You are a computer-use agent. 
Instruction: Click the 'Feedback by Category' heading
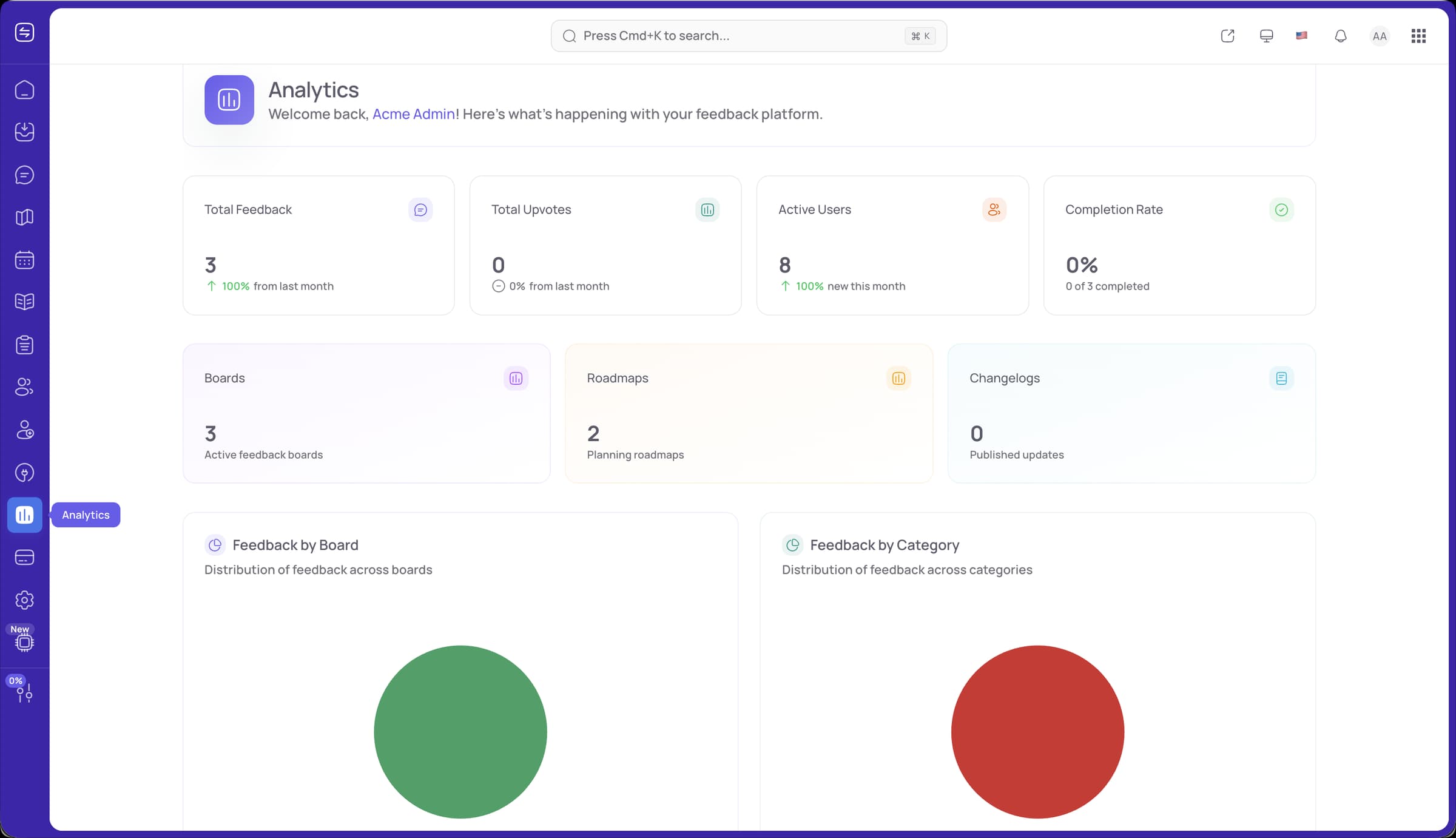pyautogui.click(x=885, y=545)
